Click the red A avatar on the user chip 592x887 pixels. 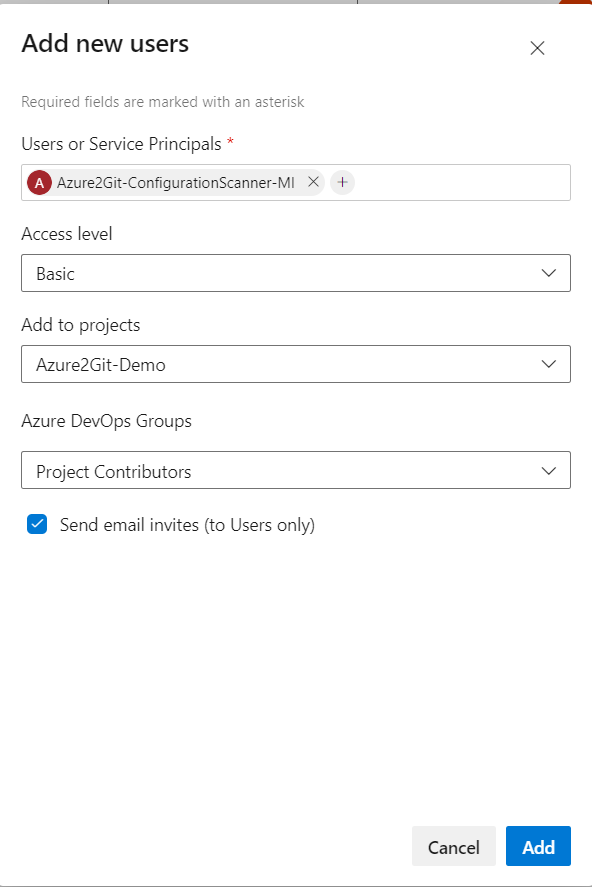(40, 182)
